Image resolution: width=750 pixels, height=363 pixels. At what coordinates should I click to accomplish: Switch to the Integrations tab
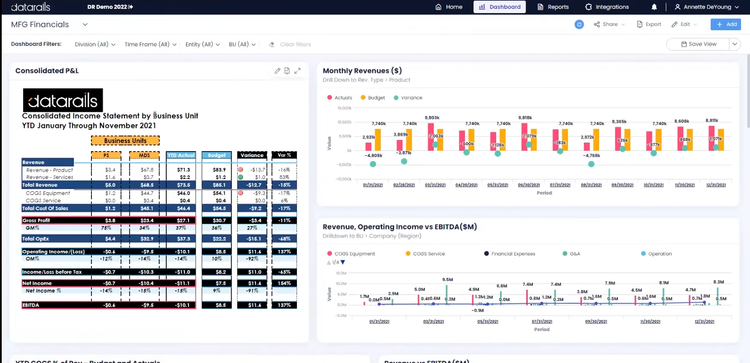click(x=607, y=7)
